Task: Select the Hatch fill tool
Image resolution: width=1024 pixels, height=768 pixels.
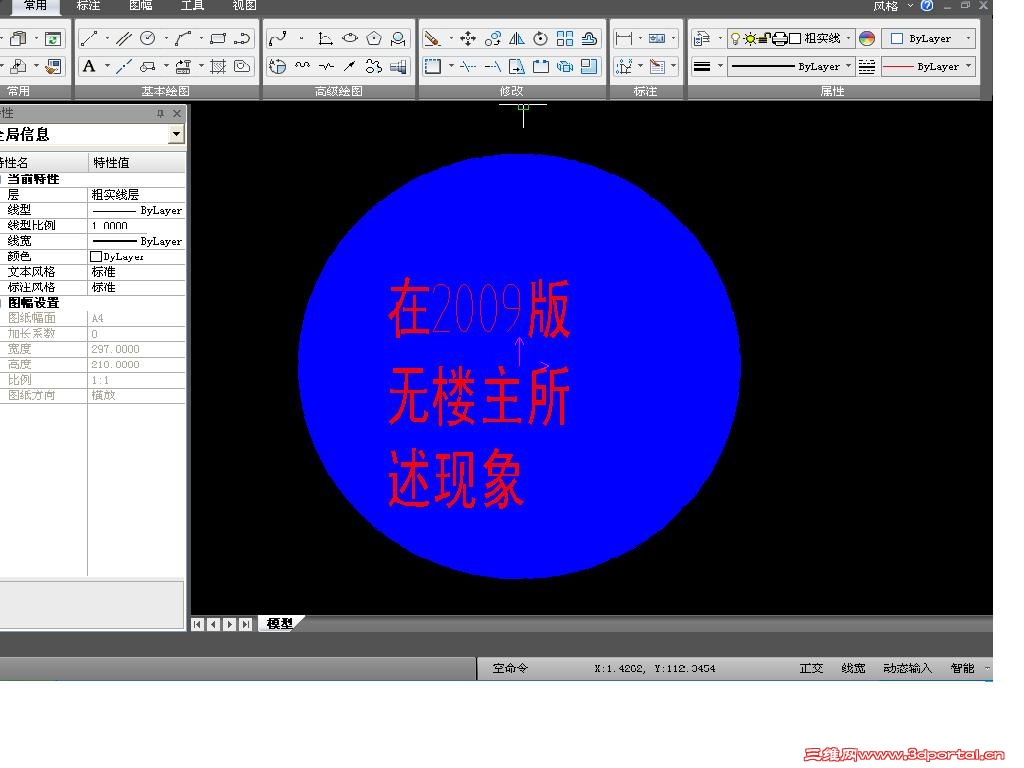Action: [x=218, y=66]
